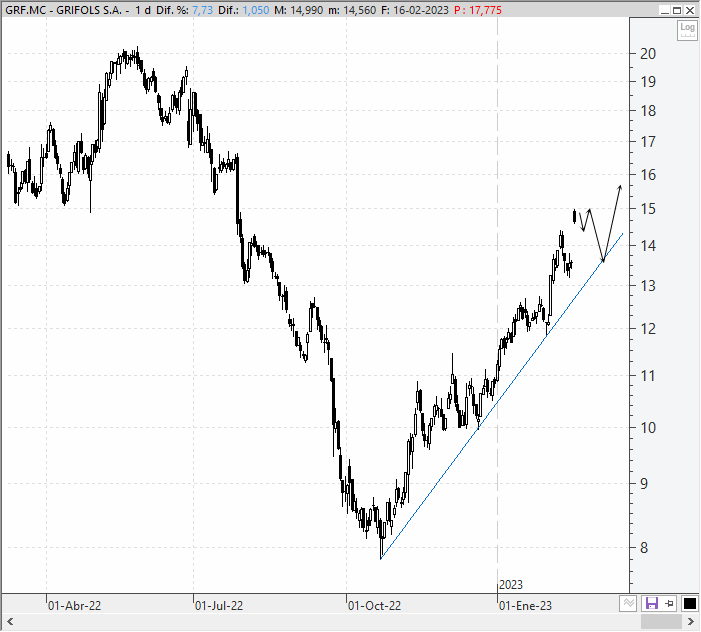Click the 12 price axis label
Image resolution: width=701 pixels, height=632 pixels.
648,329
